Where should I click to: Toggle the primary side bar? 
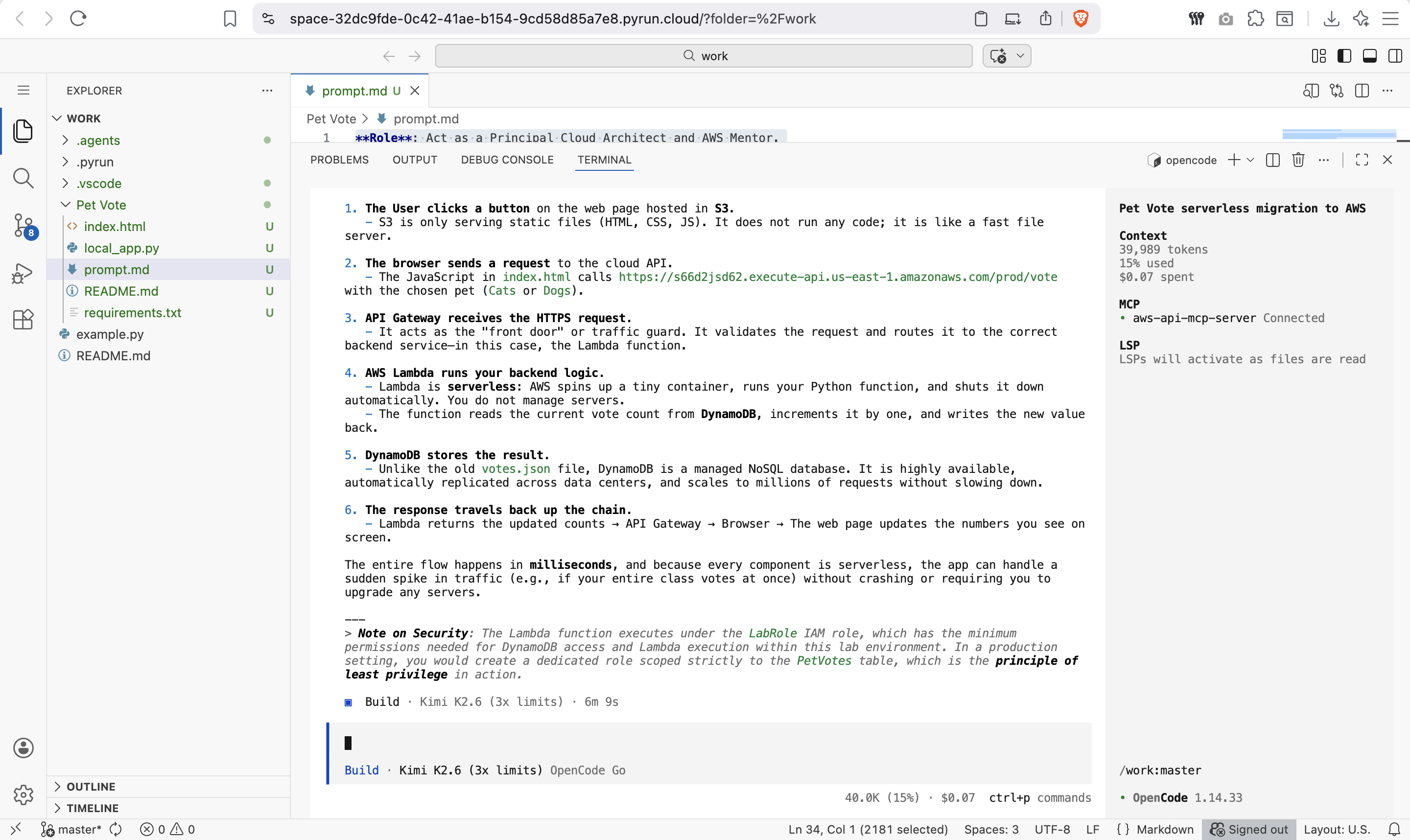pos(1344,56)
